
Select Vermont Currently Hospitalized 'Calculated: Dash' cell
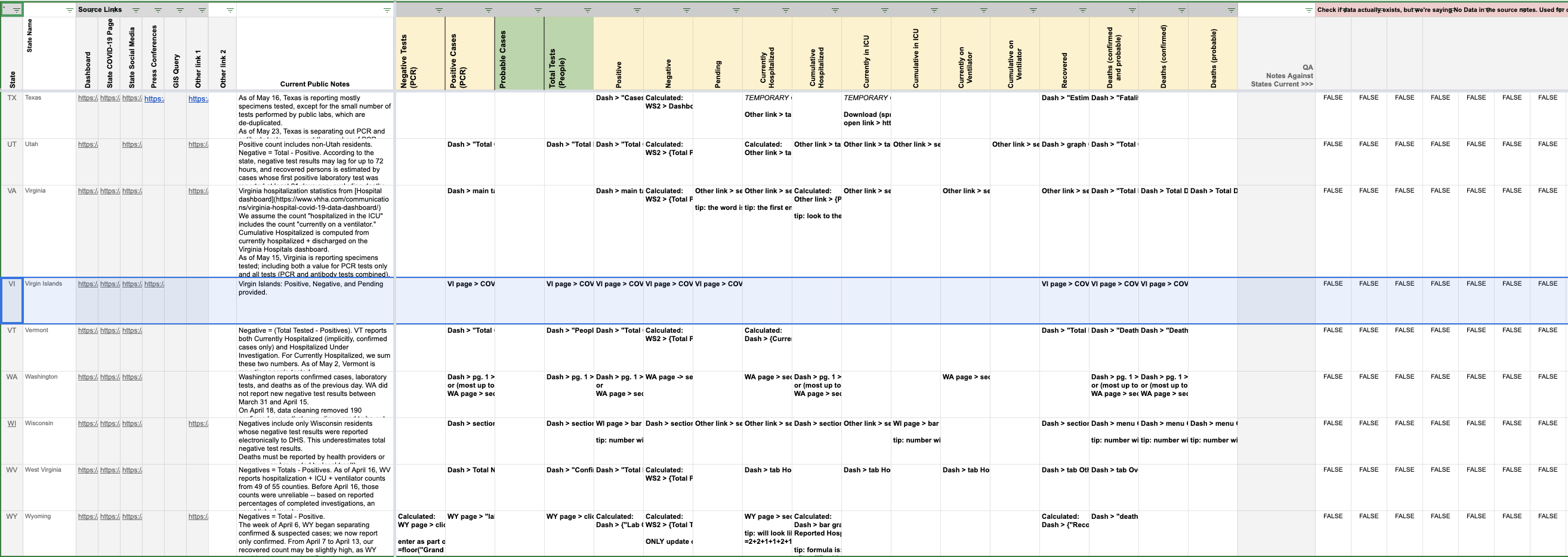[x=767, y=348]
